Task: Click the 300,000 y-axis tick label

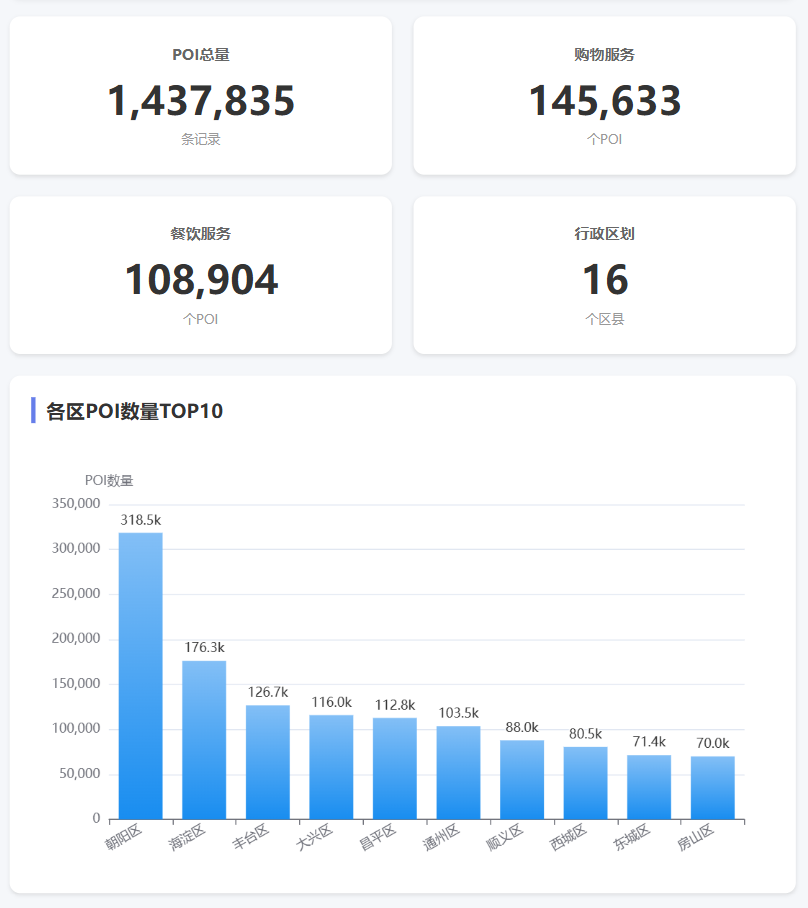Action: (76, 548)
